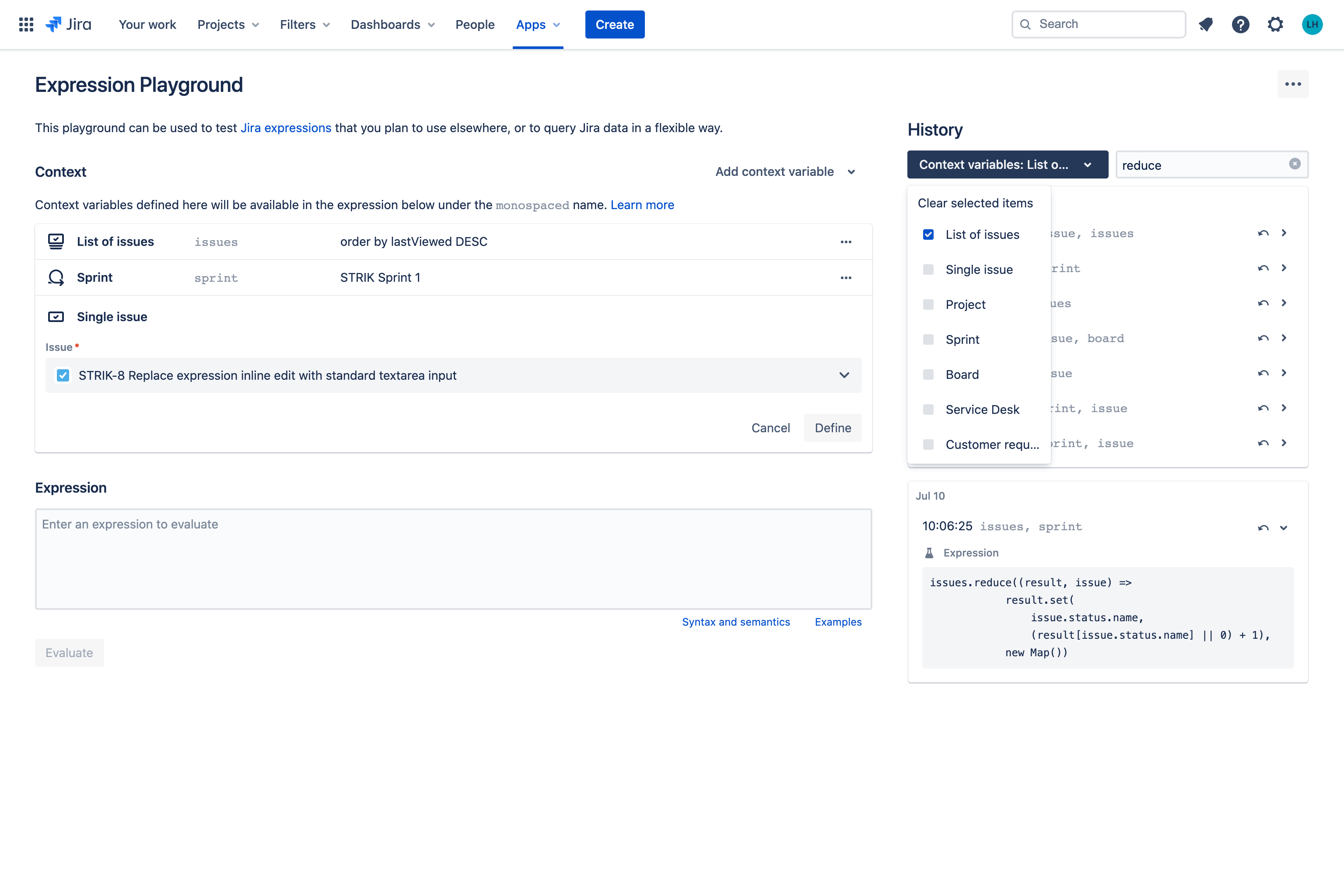
Task: Uncheck the List of issues filter
Action: point(928,235)
